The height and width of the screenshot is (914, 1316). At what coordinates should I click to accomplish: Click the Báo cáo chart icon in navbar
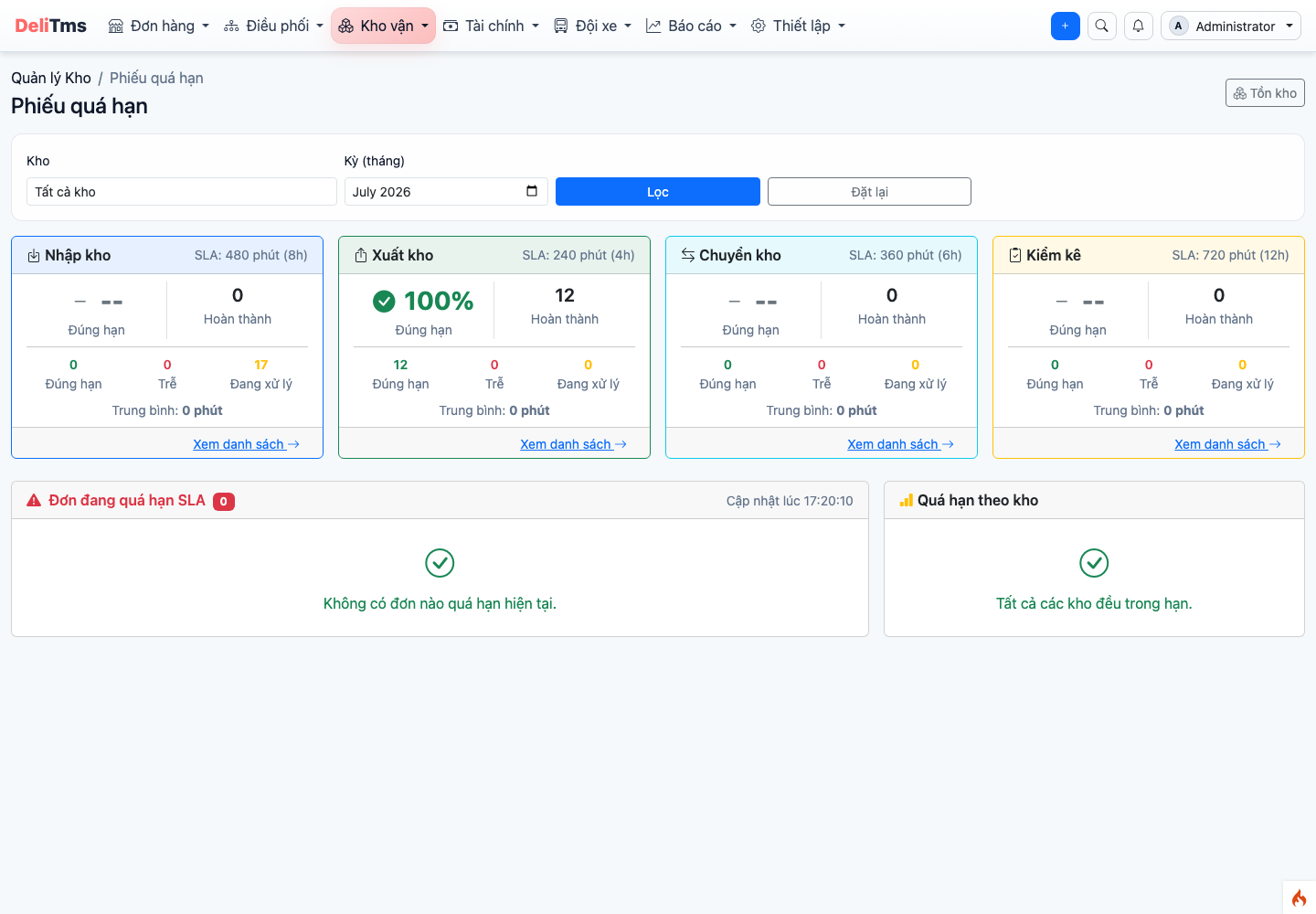(653, 26)
